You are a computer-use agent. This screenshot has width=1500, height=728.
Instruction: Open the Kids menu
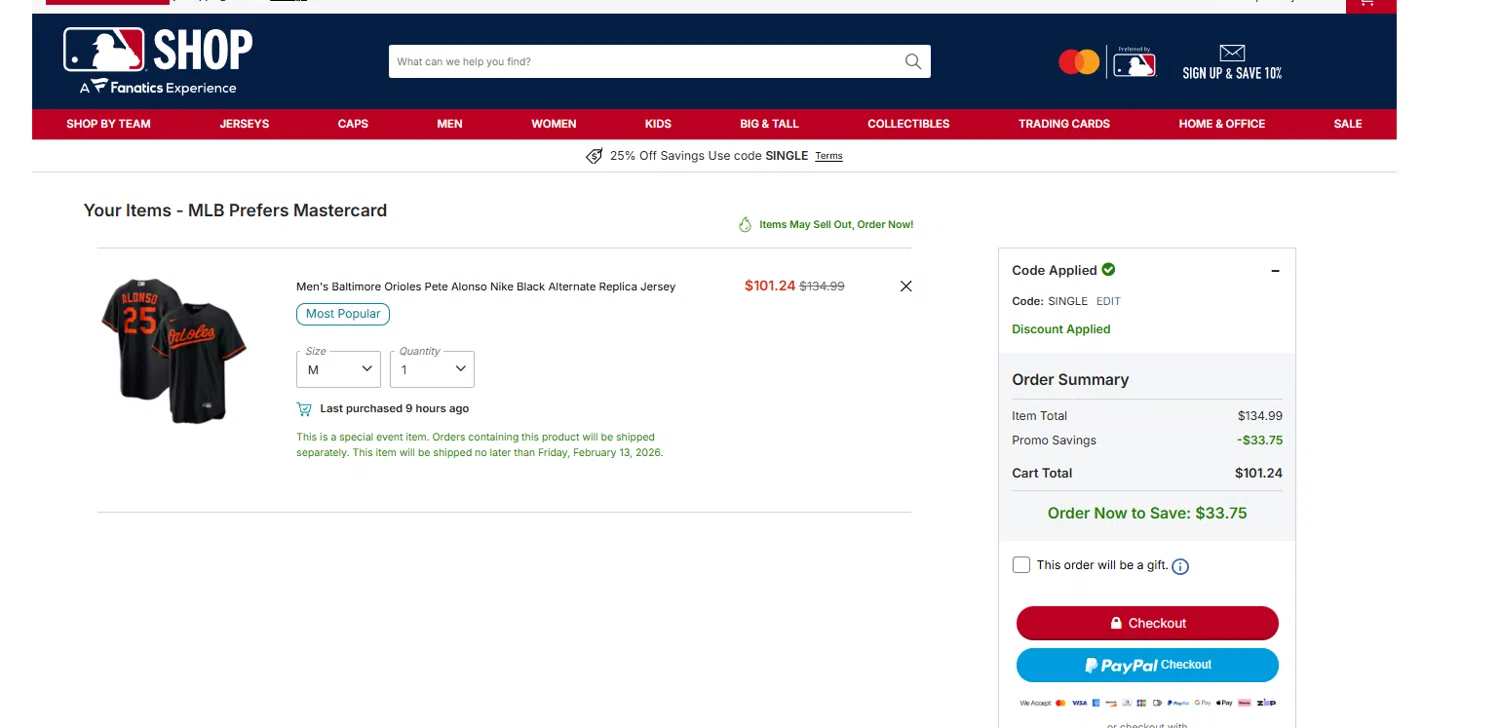(x=658, y=124)
